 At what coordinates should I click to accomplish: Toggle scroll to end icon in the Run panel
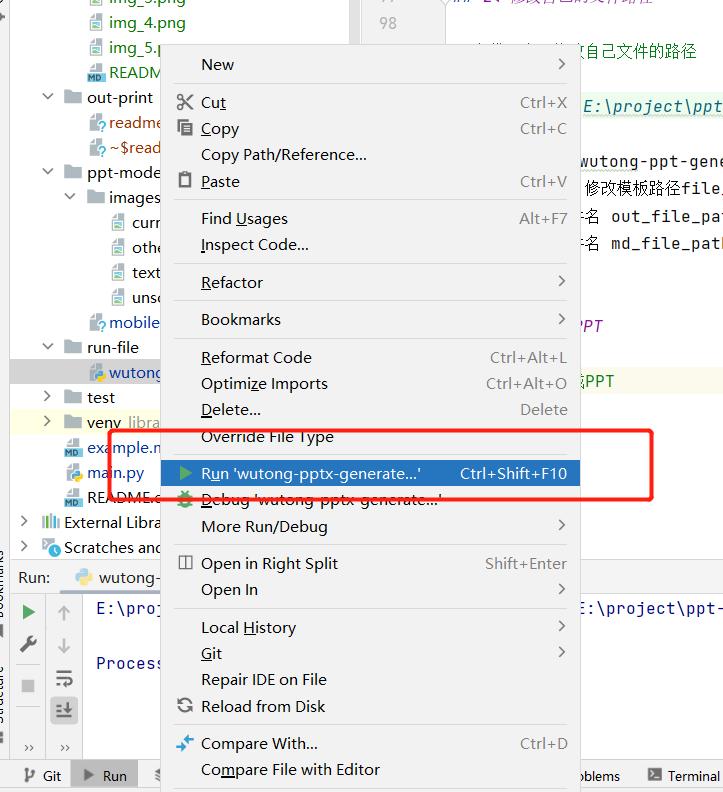pos(64,710)
